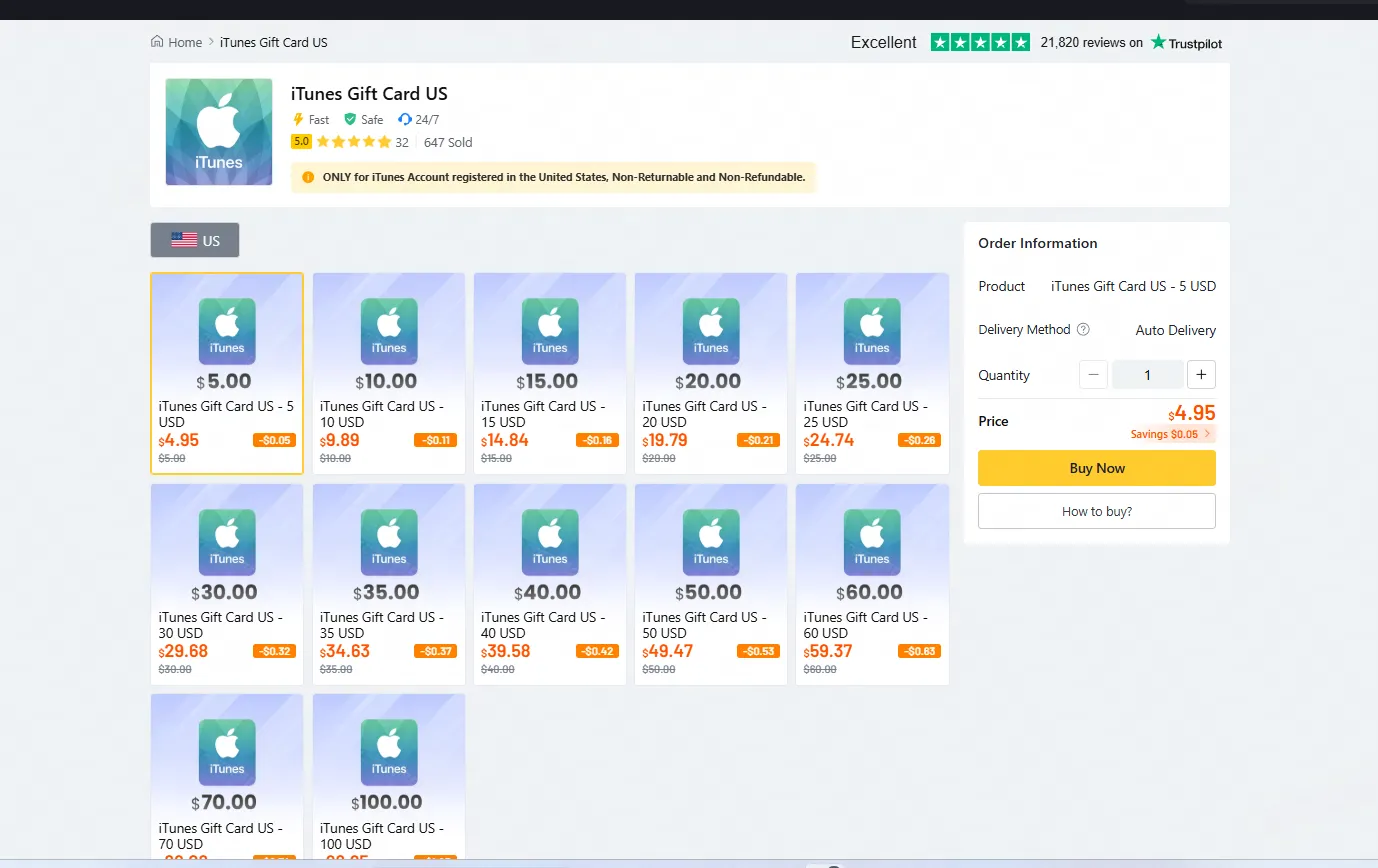Click the -$0.11 discount badge

tap(436, 440)
